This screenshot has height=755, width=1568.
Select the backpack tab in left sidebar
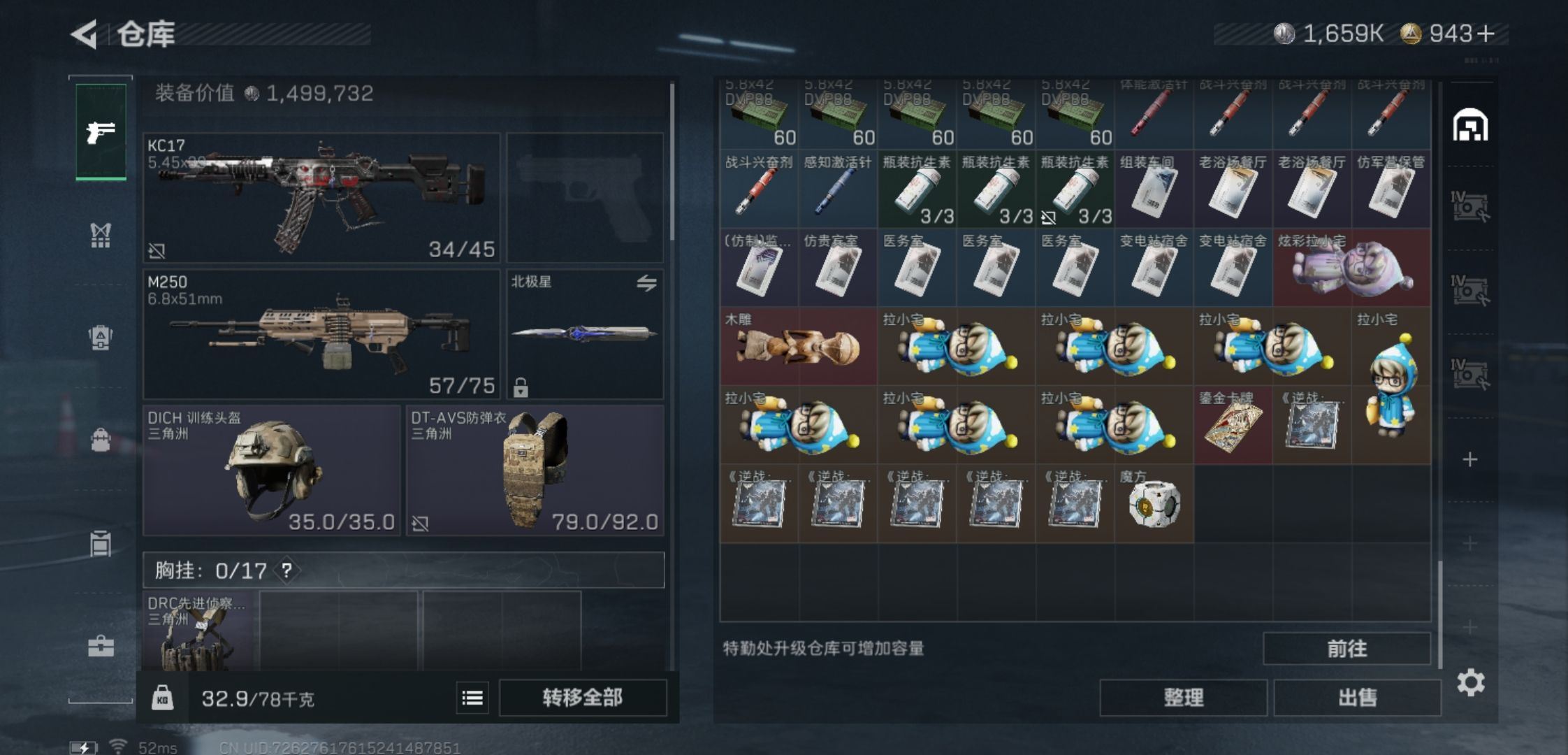pyautogui.click(x=101, y=440)
